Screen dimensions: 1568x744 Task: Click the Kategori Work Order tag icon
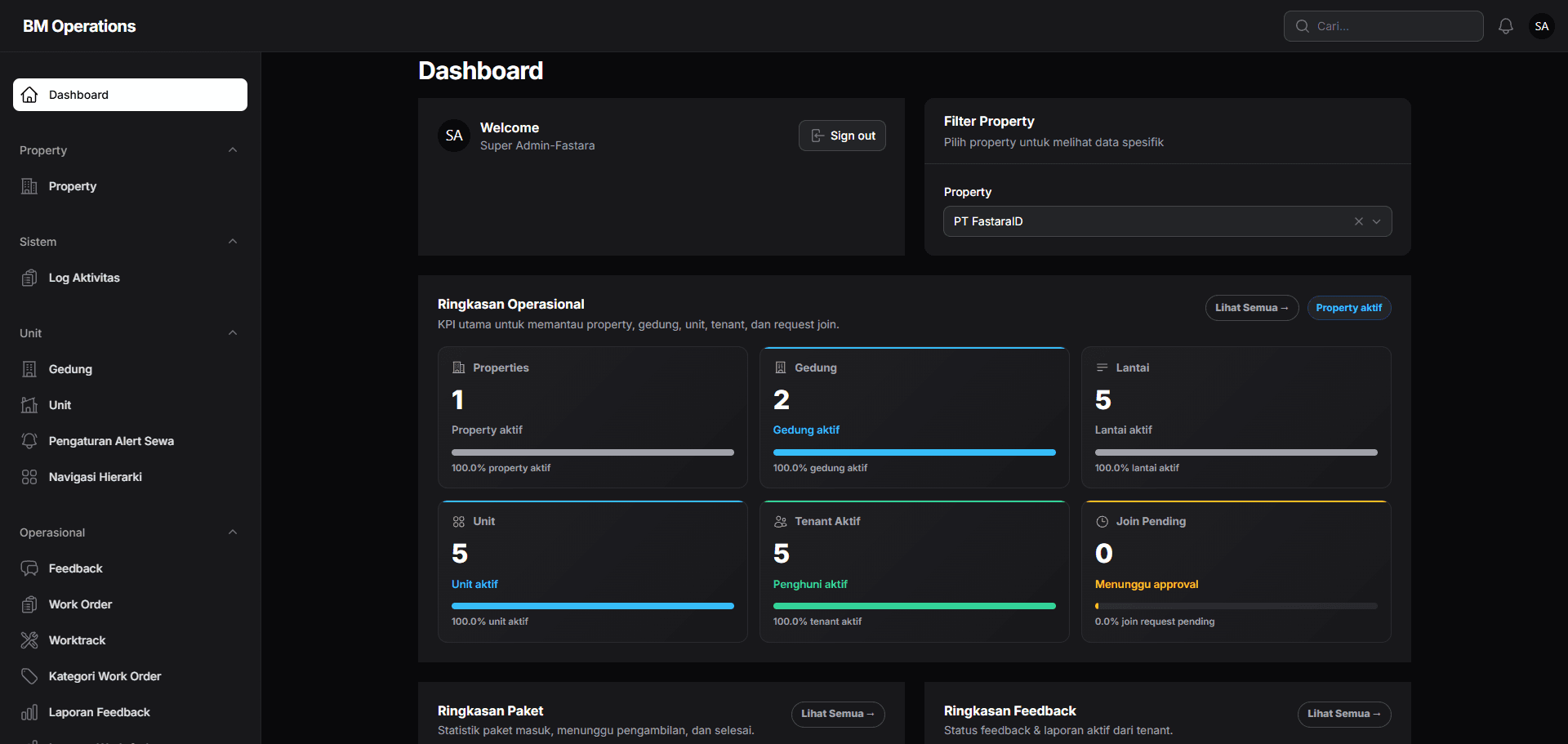click(29, 676)
